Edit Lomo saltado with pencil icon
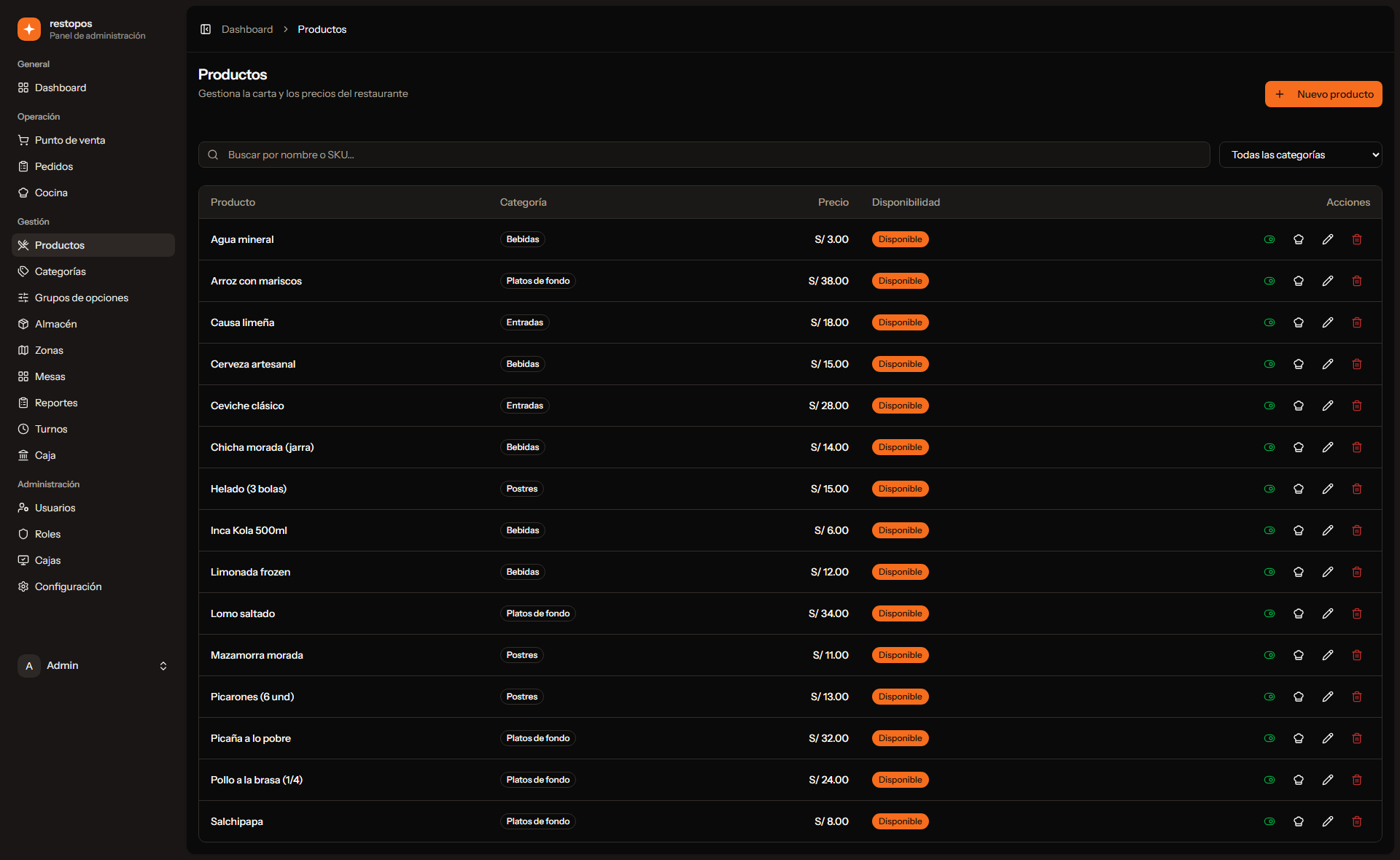This screenshot has height=860, width=1400. click(1328, 613)
